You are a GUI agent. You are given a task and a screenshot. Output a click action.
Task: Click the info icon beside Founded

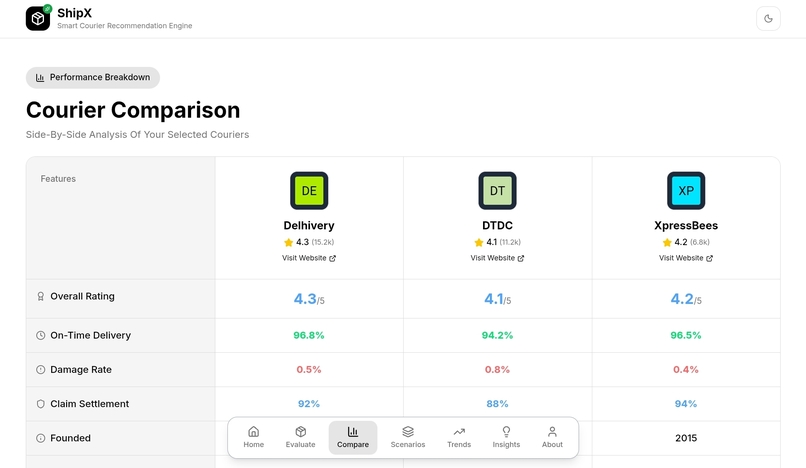coord(41,438)
